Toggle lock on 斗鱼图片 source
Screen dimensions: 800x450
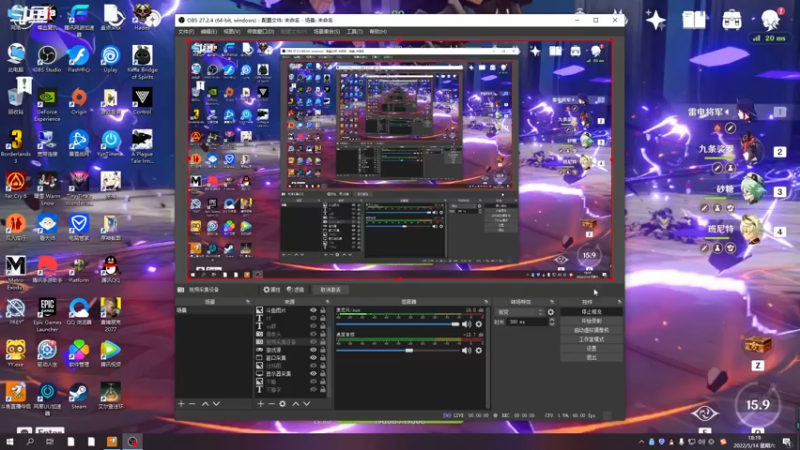(x=322, y=310)
